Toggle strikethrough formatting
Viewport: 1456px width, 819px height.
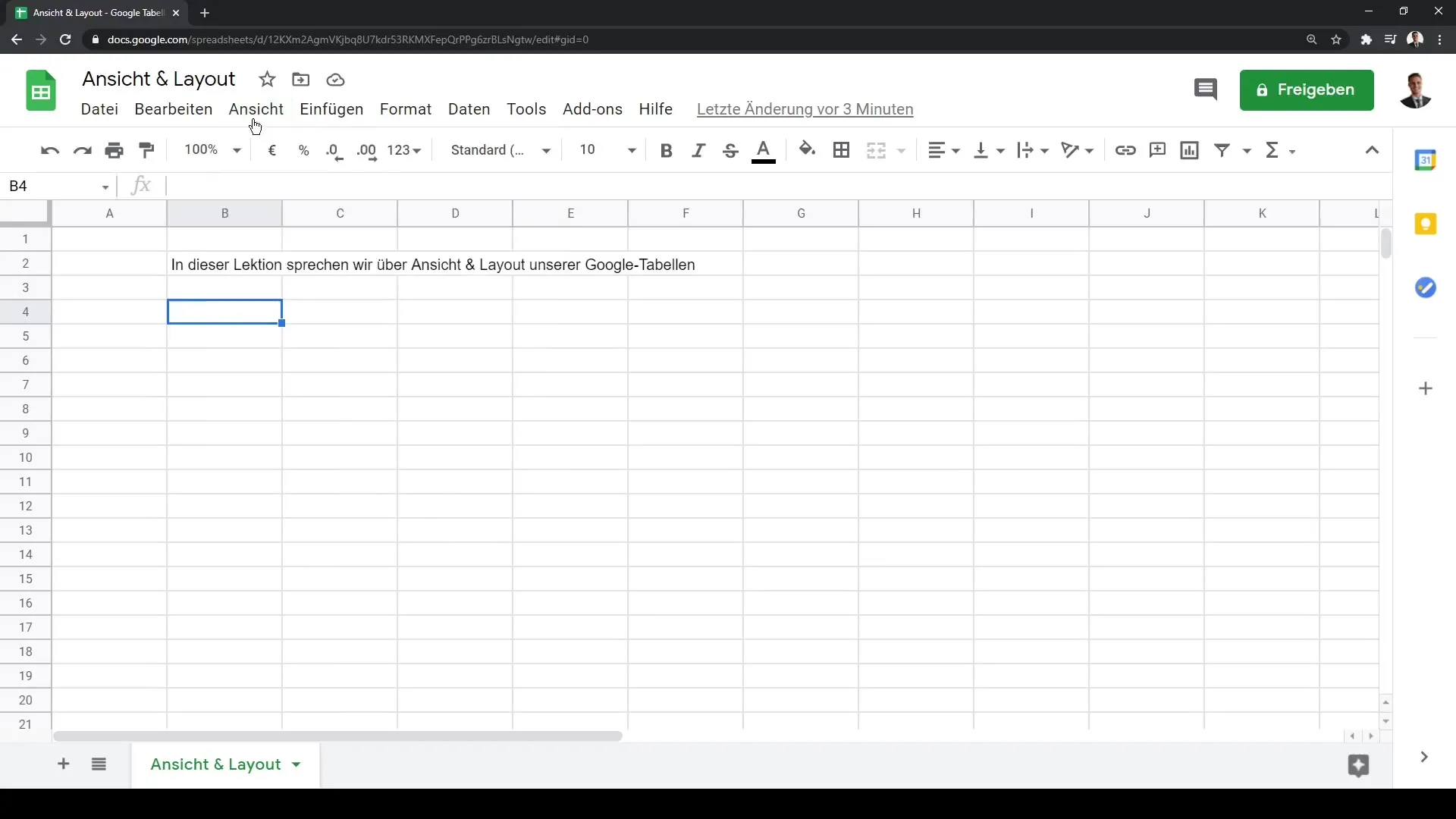pyautogui.click(x=730, y=150)
